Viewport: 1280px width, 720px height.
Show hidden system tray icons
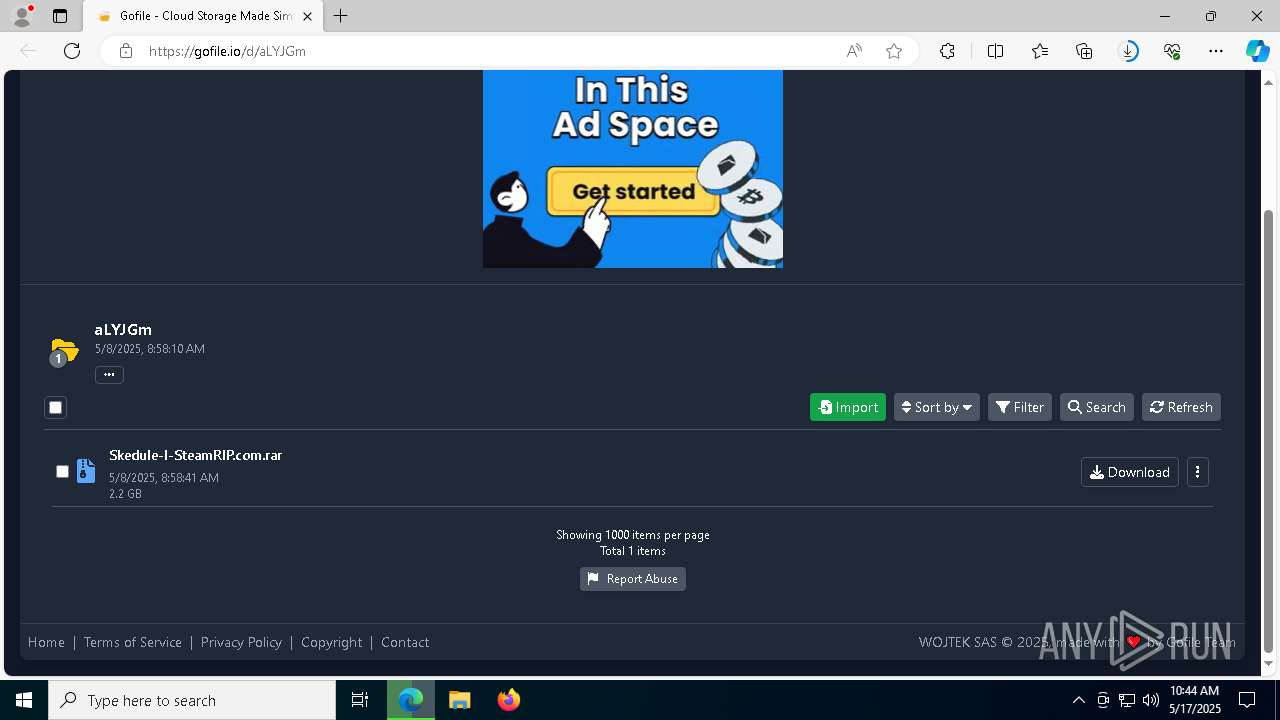pos(1078,700)
